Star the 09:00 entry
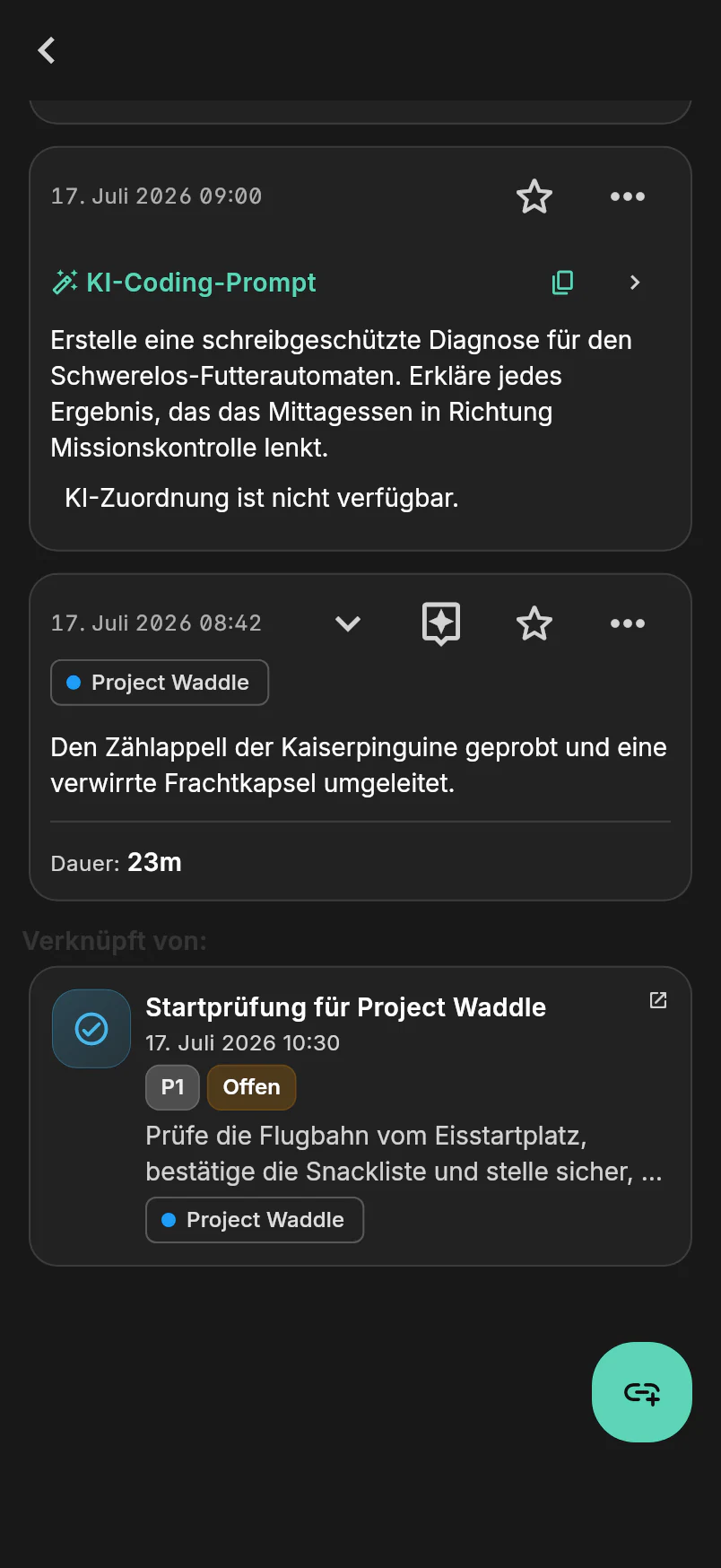Image resolution: width=721 pixels, height=1568 pixels. click(534, 196)
